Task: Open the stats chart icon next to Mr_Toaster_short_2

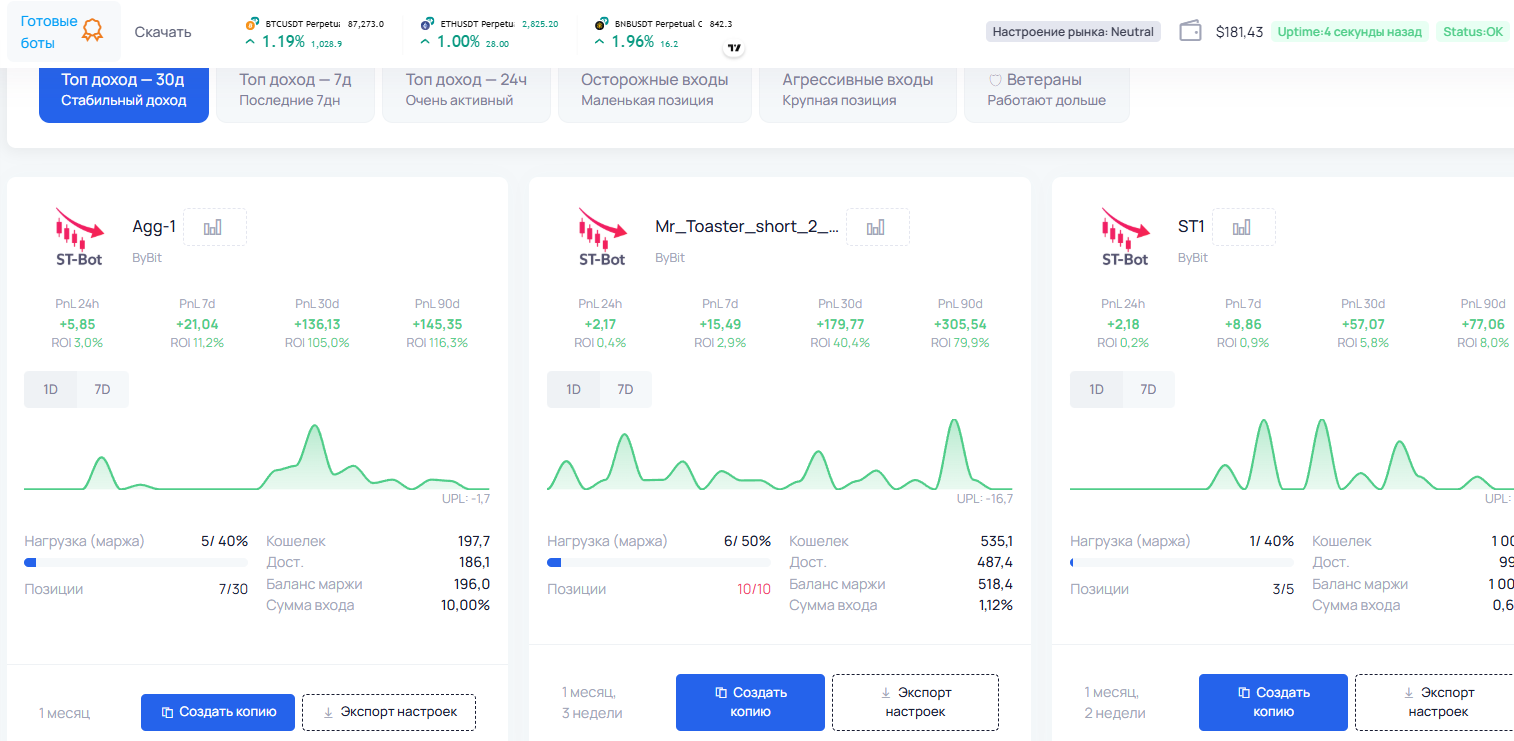Action: click(x=876, y=227)
